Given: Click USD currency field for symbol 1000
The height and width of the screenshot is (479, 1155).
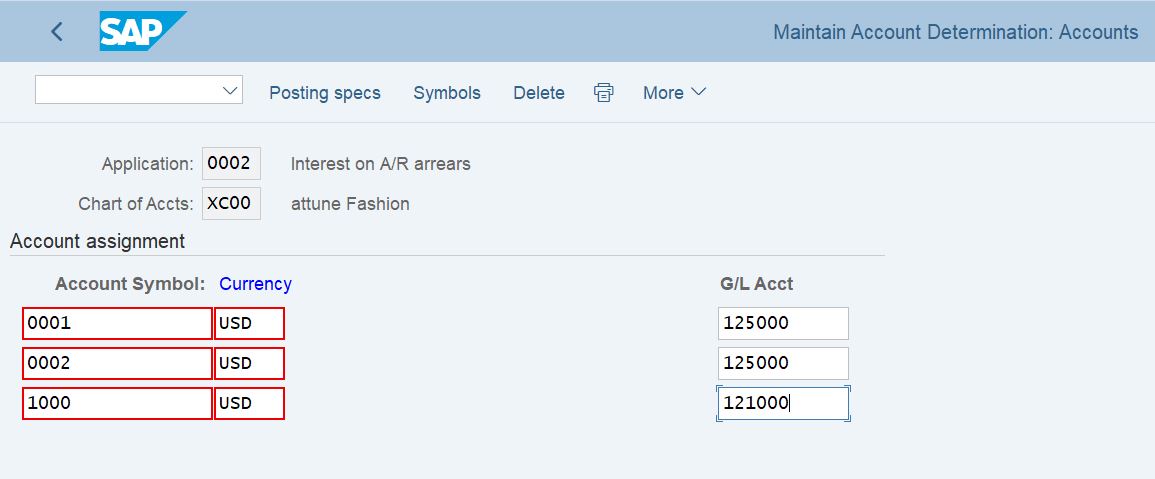Looking at the screenshot, I should click(249, 404).
